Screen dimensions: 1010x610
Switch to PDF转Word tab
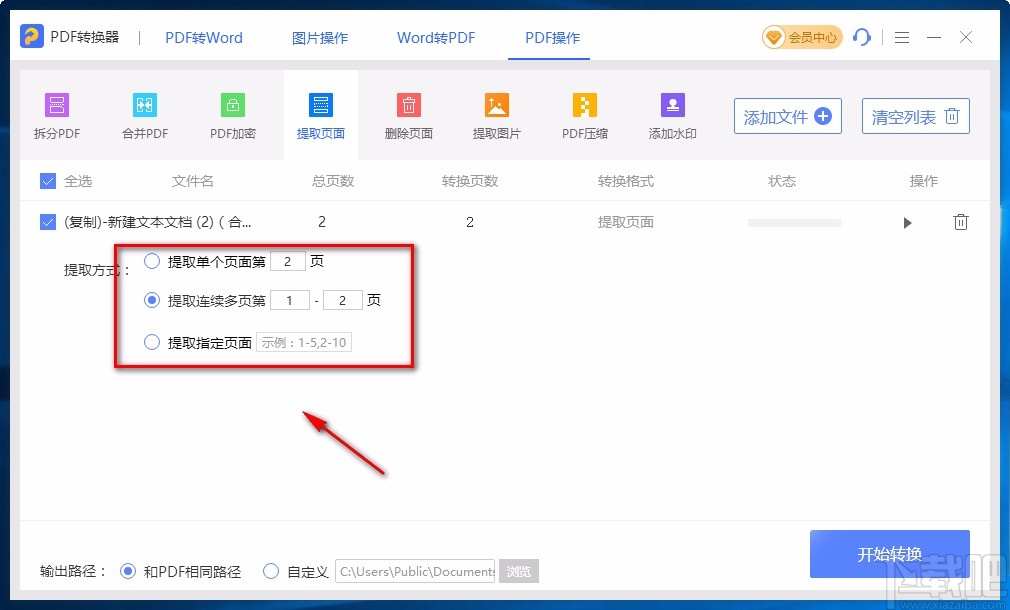[204, 37]
